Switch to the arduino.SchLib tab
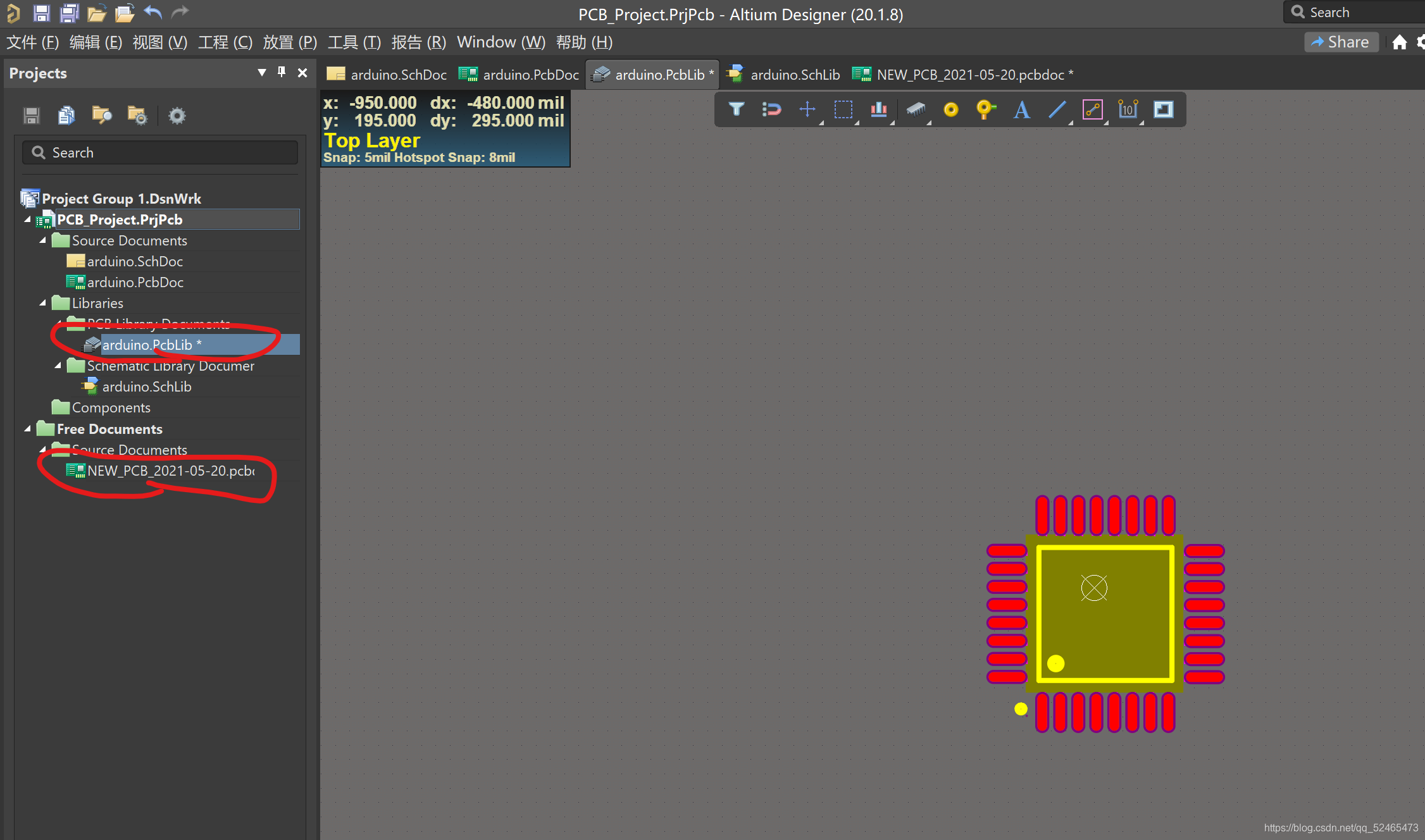This screenshot has height=840, width=1425. 784,75
